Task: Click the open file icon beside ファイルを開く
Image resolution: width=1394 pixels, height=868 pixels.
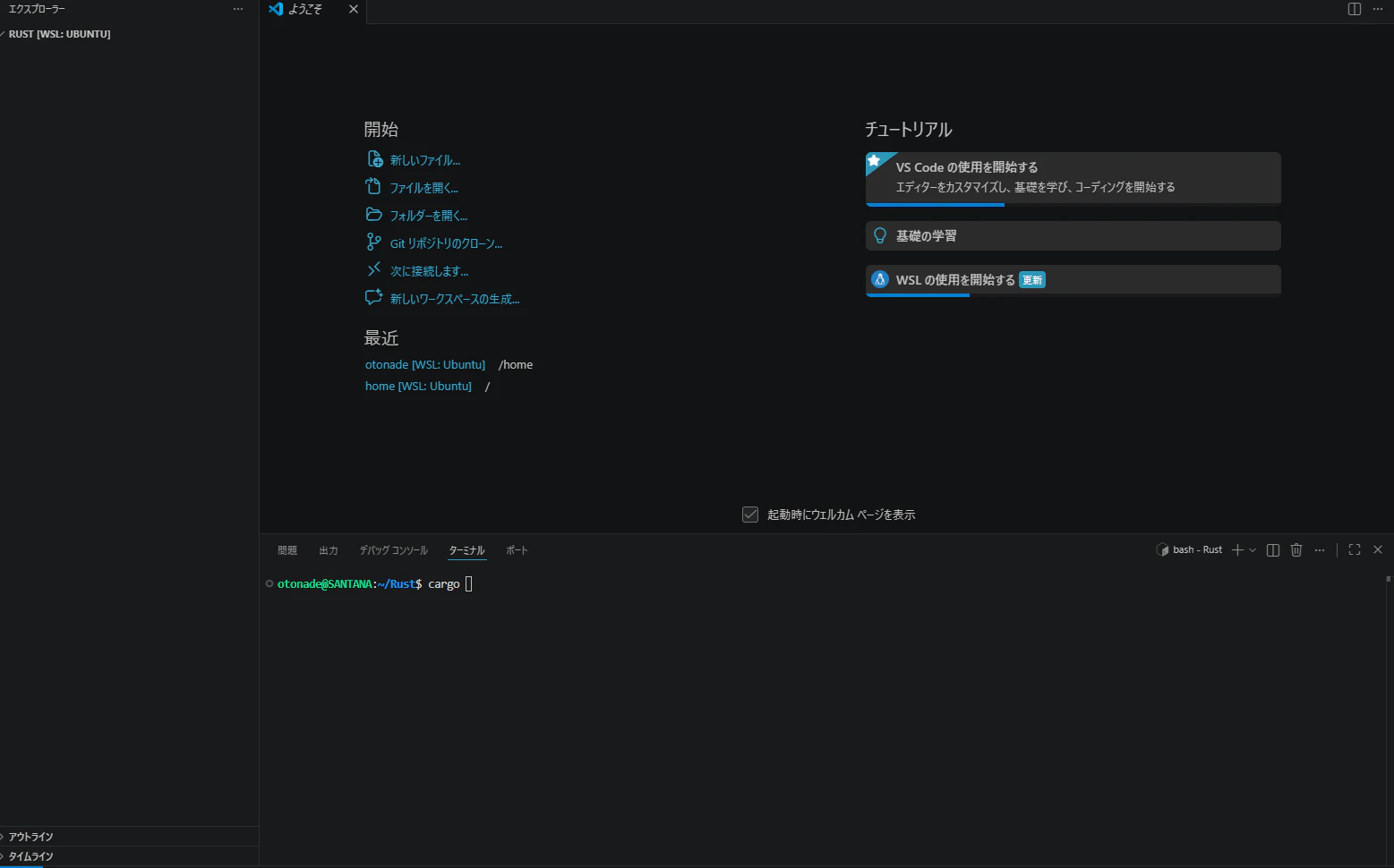Action: [x=373, y=186]
